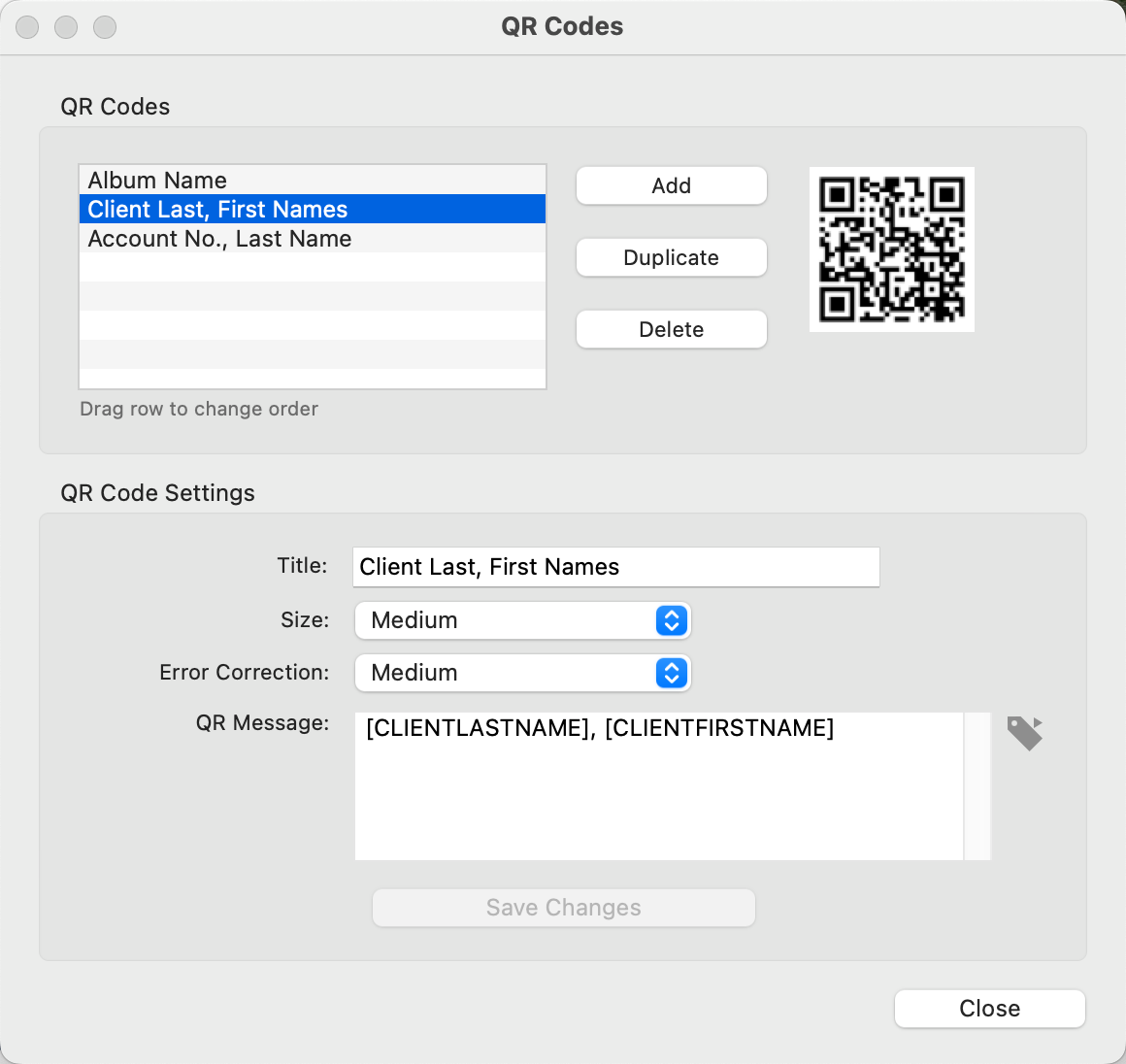Click the first empty row in QR list
The height and width of the screenshot is (1064, 1126).
click(x=312, y=268)
